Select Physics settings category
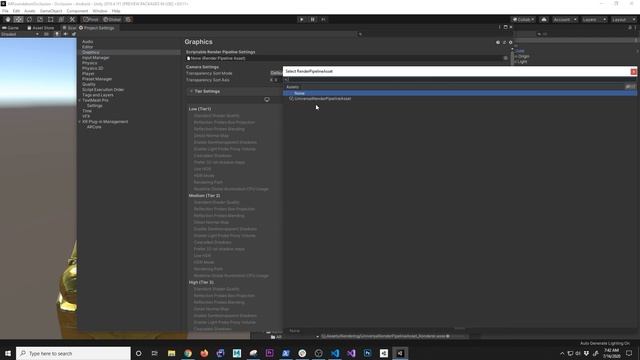640x360 pixels. click(89, 63)
